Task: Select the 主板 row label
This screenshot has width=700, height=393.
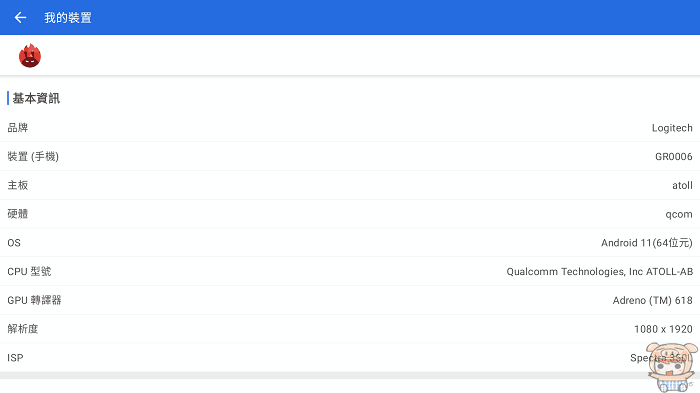Action: [18, 185]
